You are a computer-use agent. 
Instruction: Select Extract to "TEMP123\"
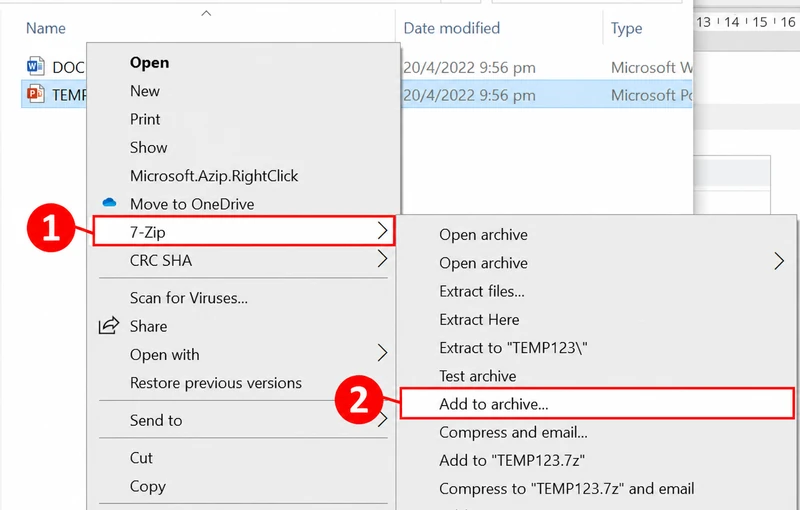coord(514,348)
